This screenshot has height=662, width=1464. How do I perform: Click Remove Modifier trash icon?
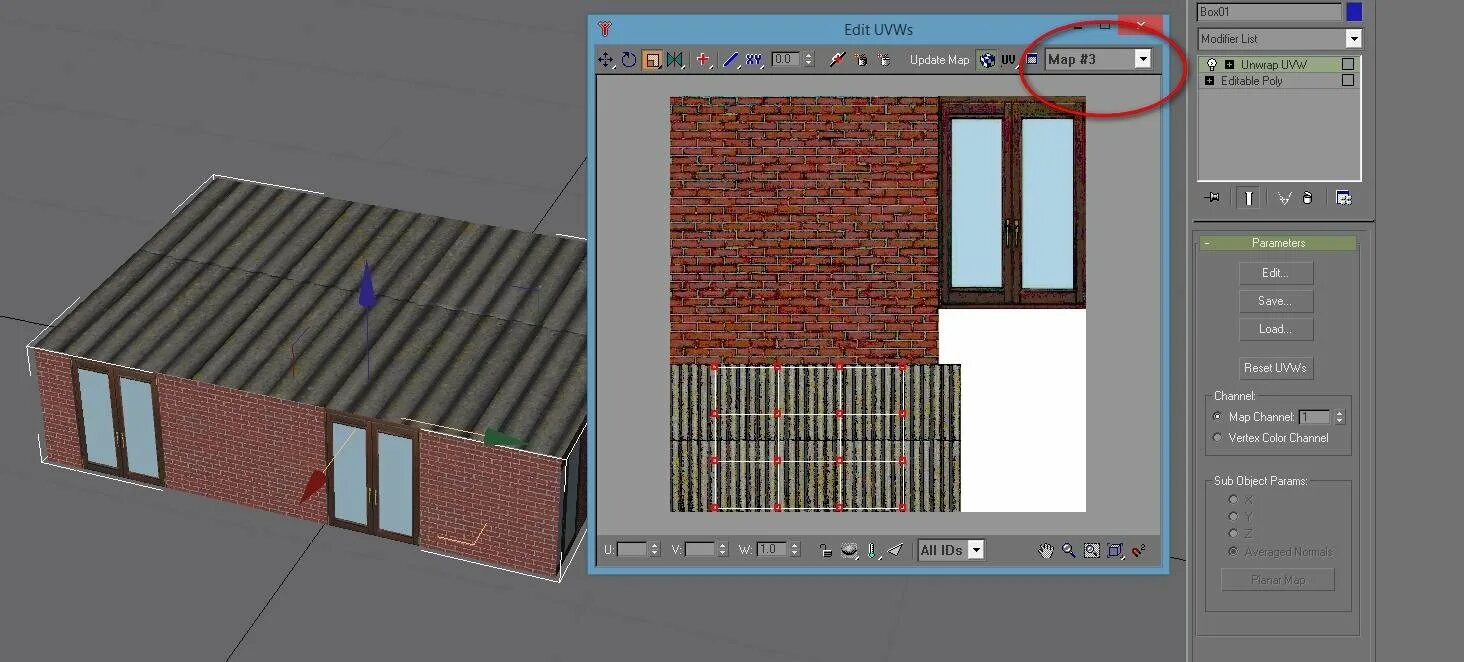tap(1308, 198)
